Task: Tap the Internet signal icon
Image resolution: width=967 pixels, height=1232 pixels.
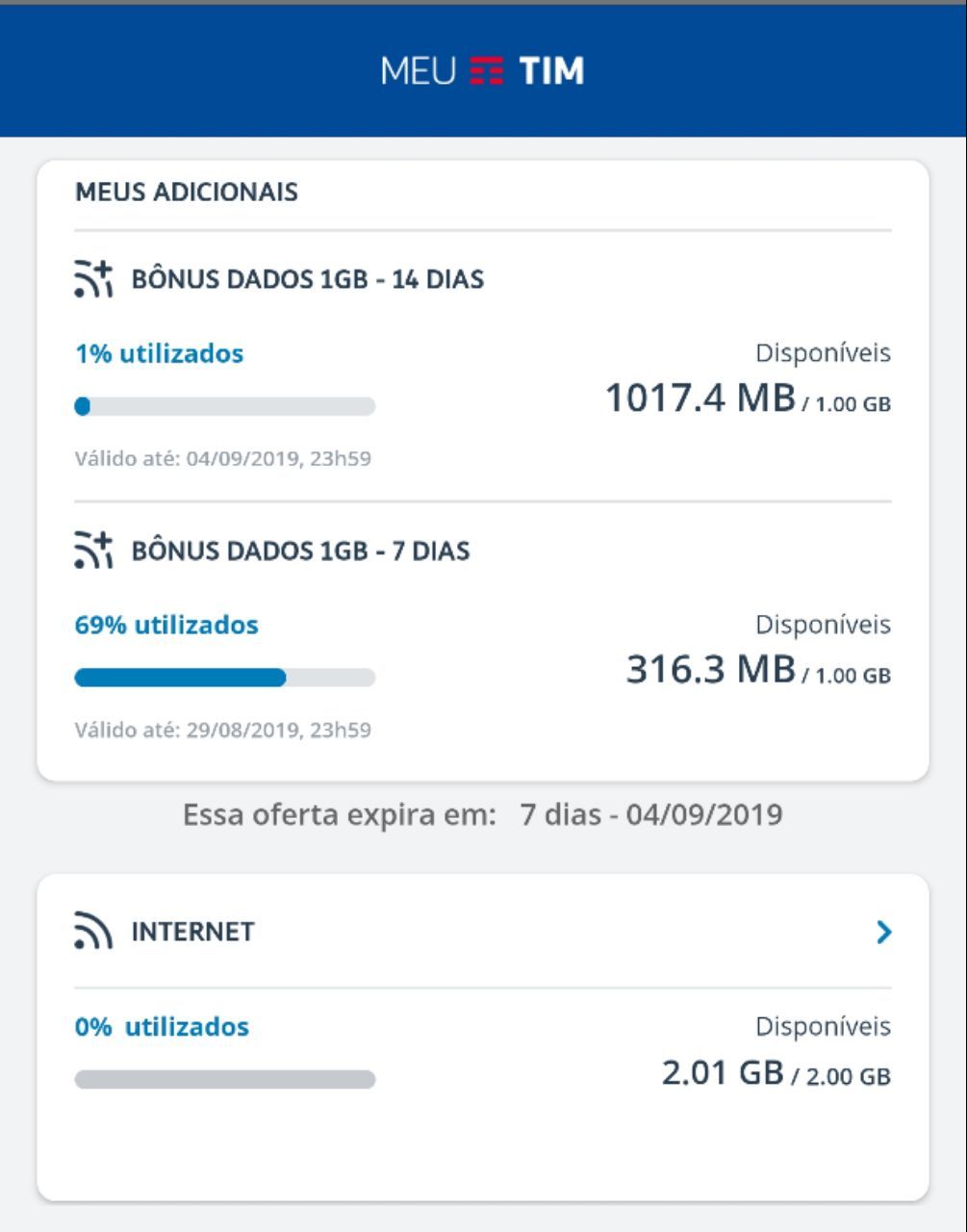Action: [93, 932]
